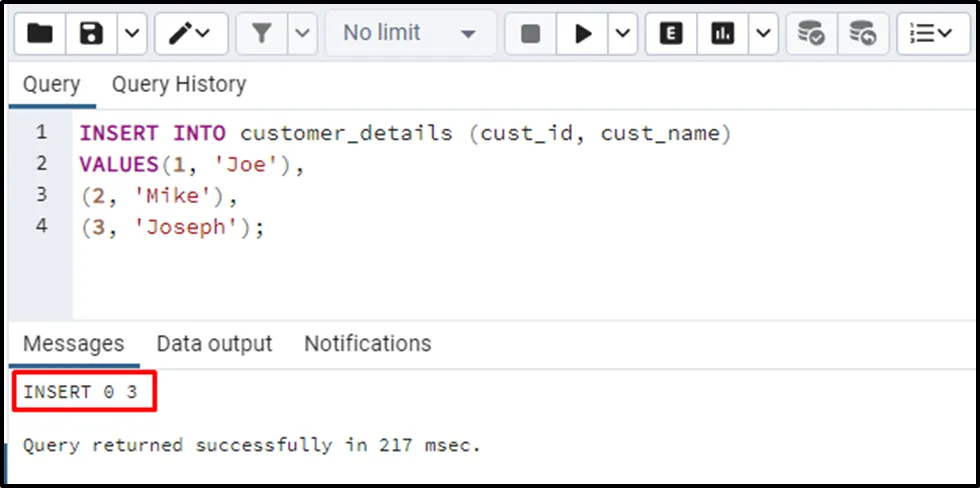Open the Edit pencil tool menu
980x488 pixels.
point(189,34)
